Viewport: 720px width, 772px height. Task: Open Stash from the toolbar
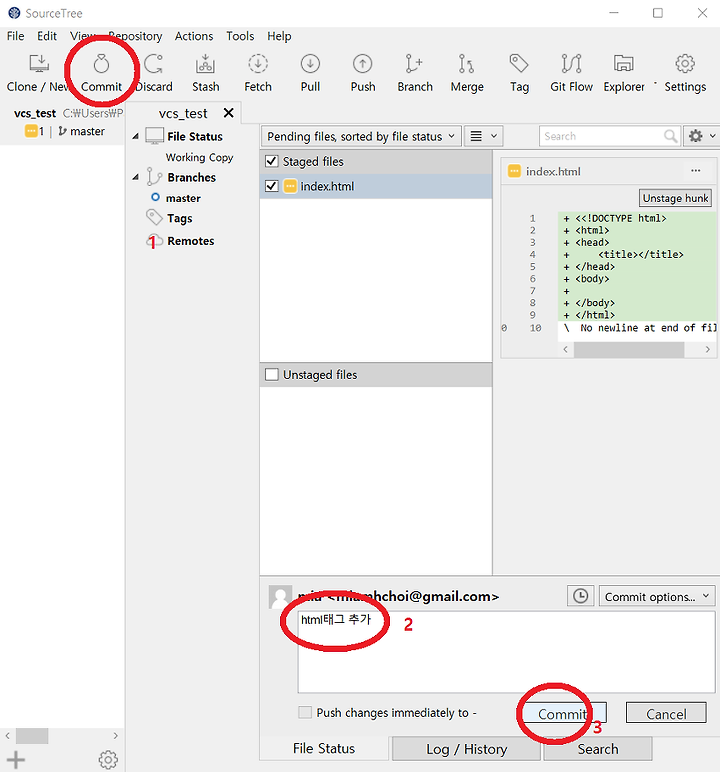(x=205, y=73)
